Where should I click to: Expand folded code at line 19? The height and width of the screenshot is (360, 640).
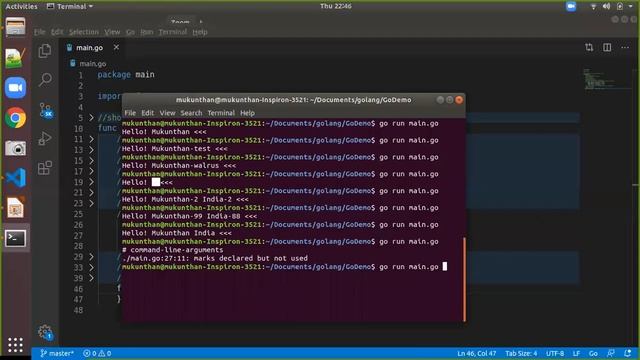click(91, 182)
